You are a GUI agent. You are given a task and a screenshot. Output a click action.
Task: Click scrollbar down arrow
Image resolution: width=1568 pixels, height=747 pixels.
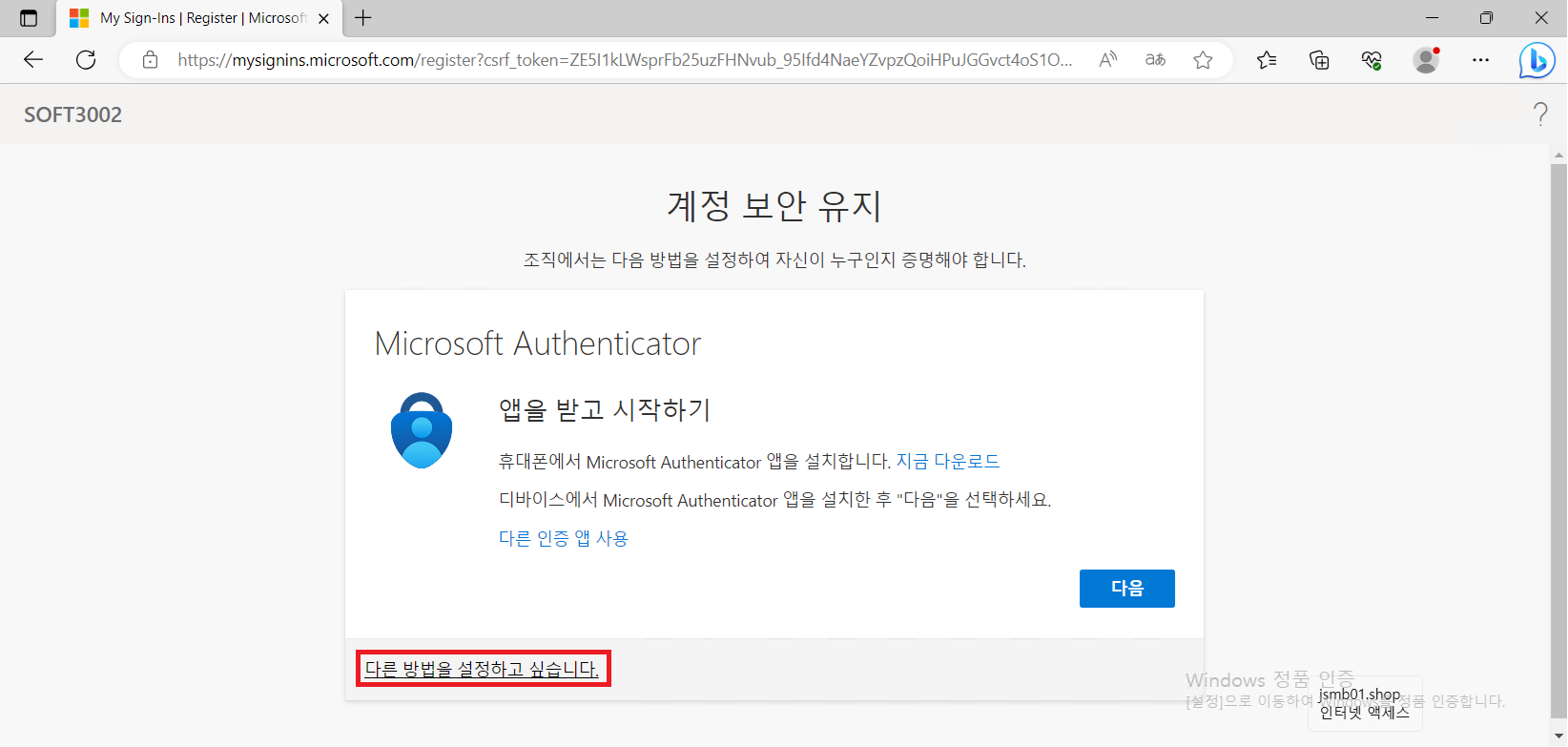(1558, 736)
